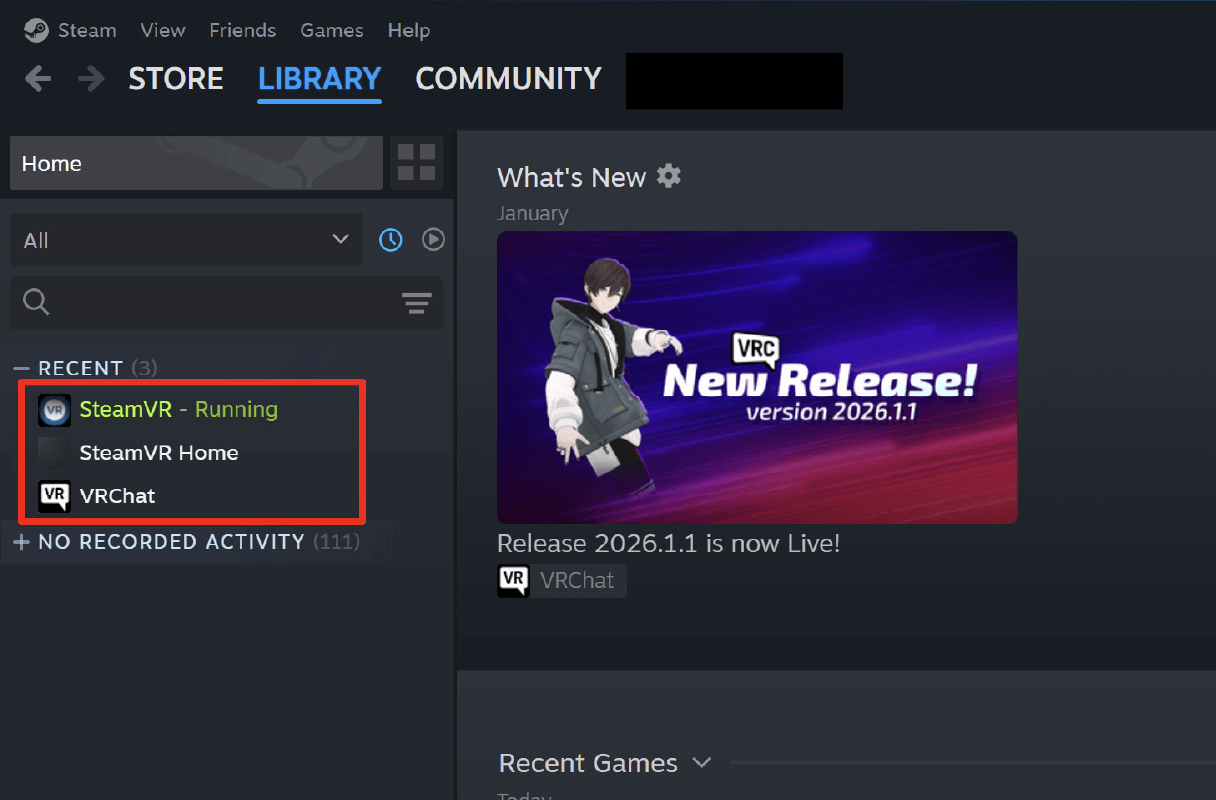Expand NO RECORDED ACTIVITY section
Image resolution: width=1216 pixels, height=800 pixels.
(22, 542)
